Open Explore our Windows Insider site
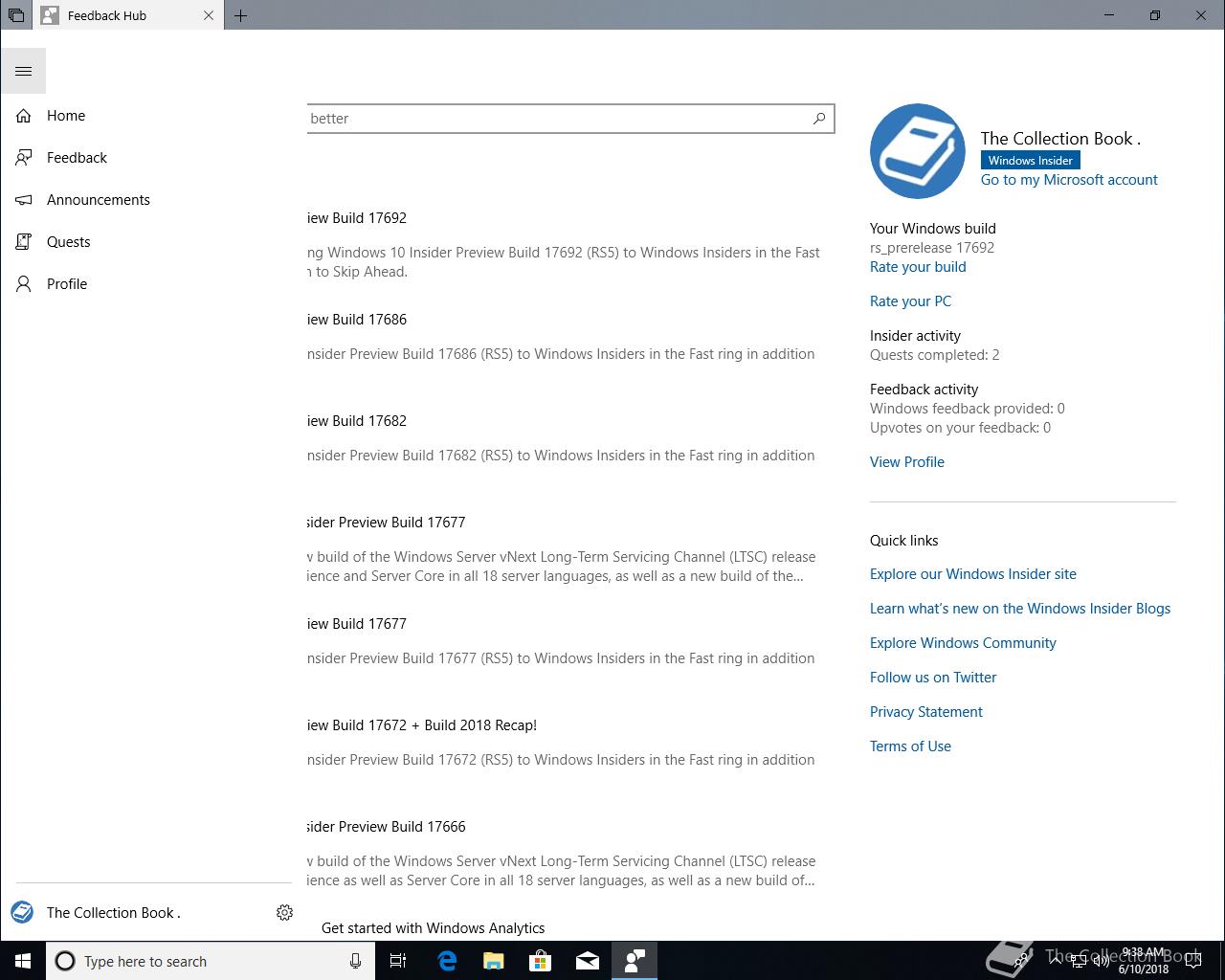Image resolution: width=1225 pixels, height=980 pixels. 973,574
